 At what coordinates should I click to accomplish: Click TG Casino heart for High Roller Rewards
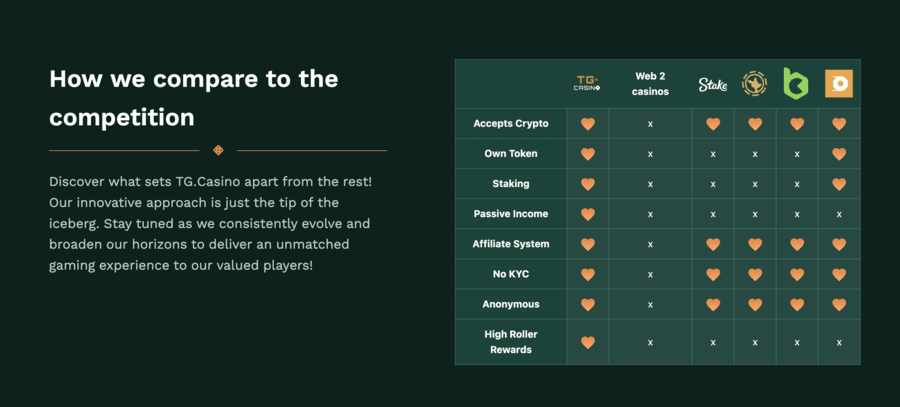point(588,343)
